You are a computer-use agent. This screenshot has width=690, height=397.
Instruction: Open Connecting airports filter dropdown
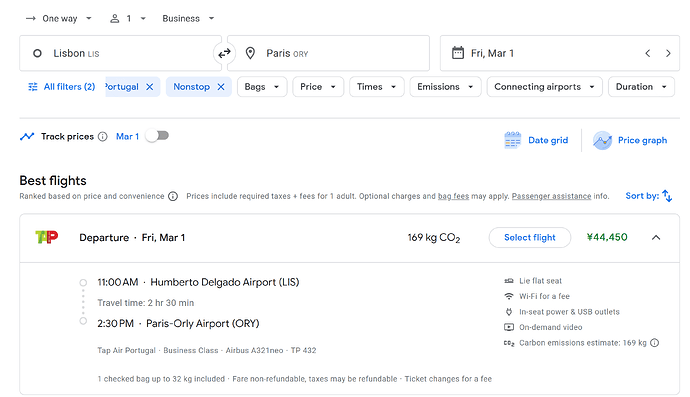tap(545, 87)
